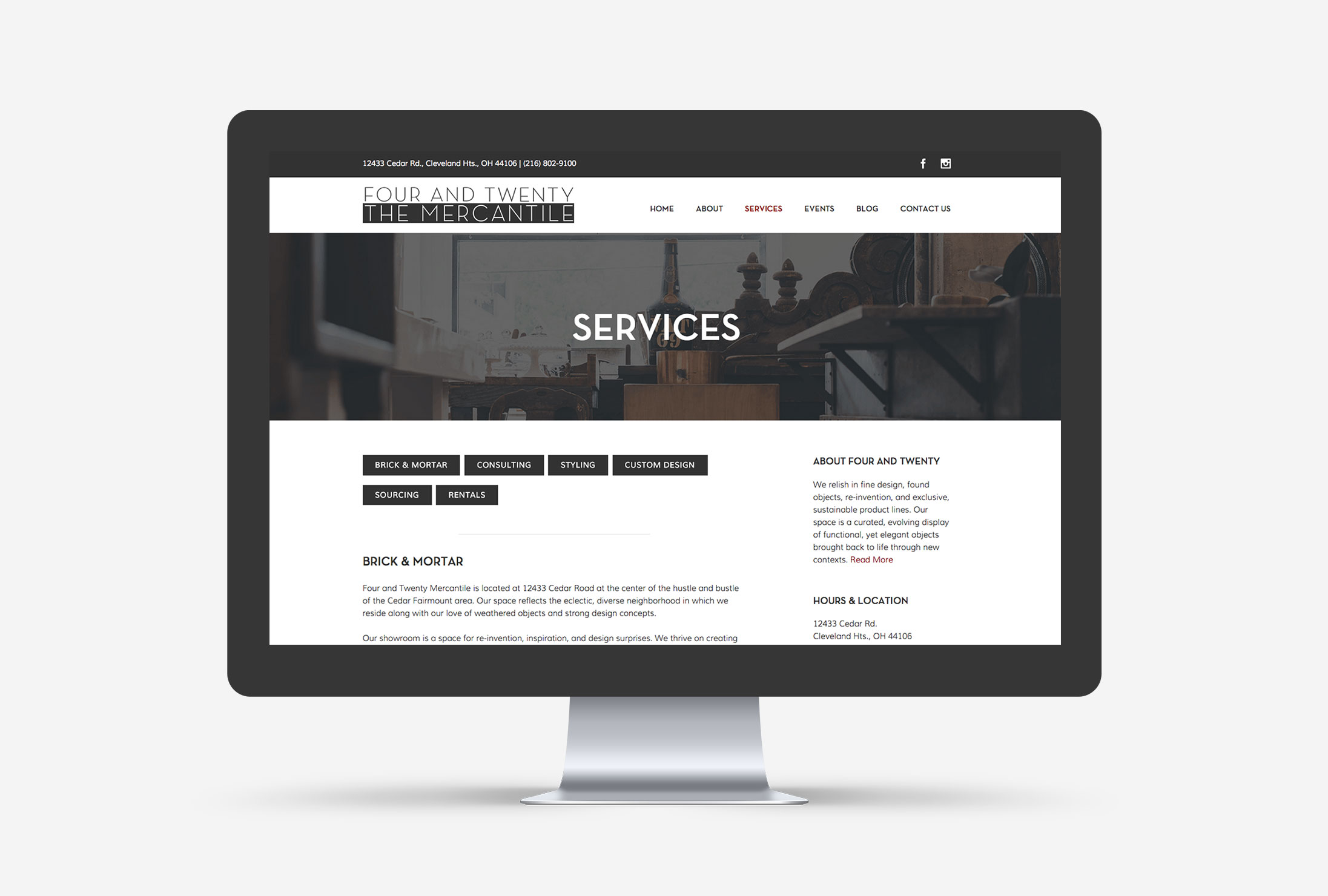Viewport: 1328px width, 896px height.
Task: Click the Instagram icon in header
Action: pyautogui.click(x=945, y=163)
